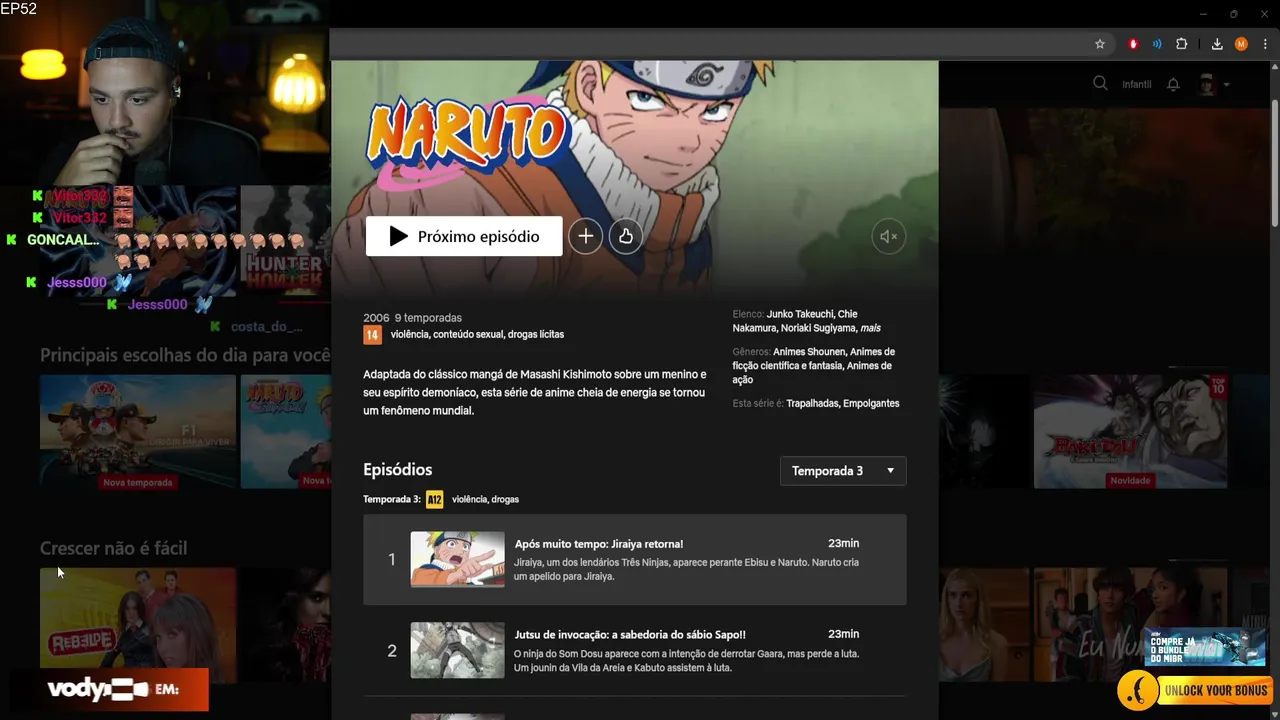Open the Empolgantes tag link
This screenshot has width=1280, height=720.
coord(871,403)
